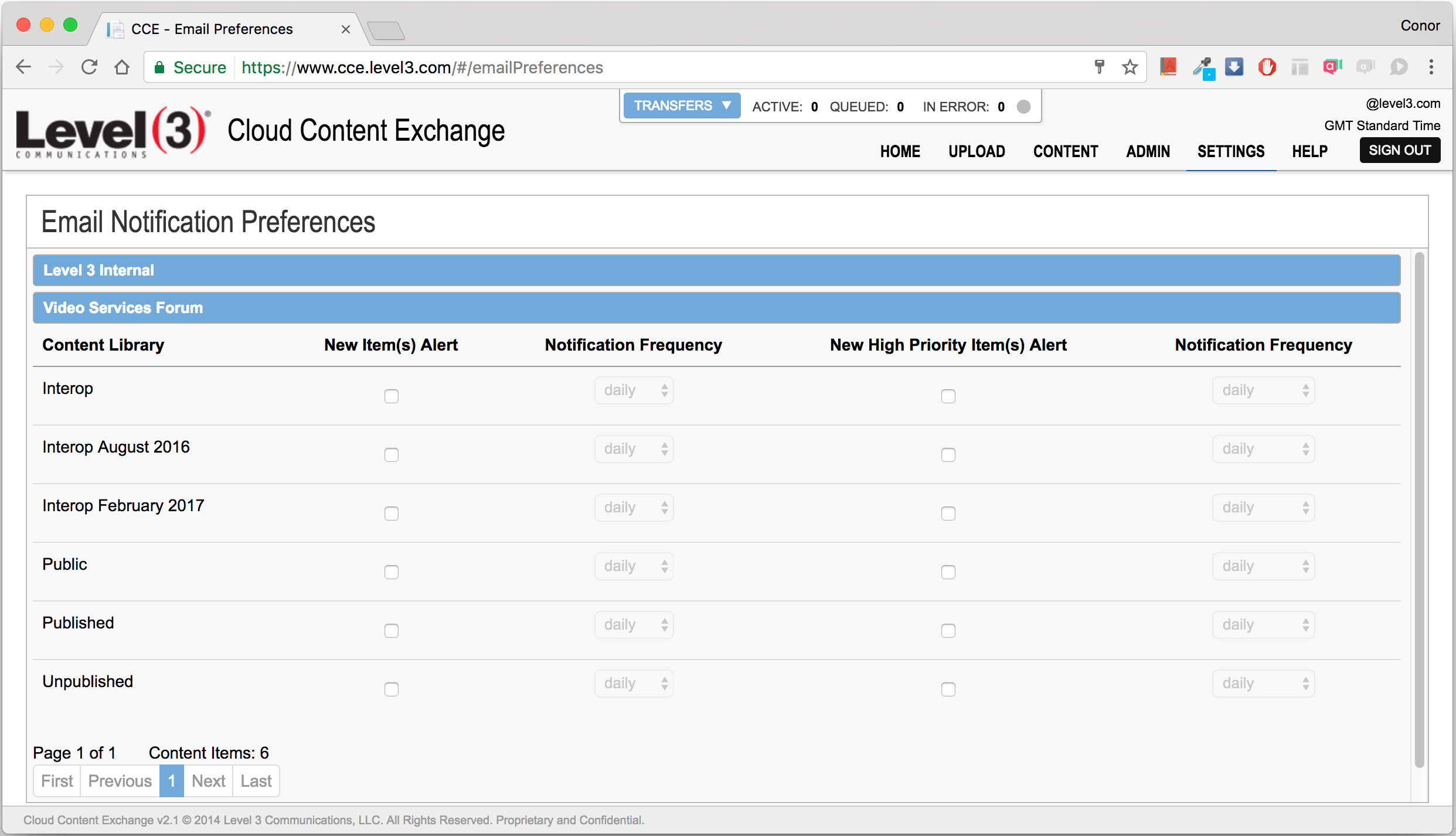
Task: Open Interop August 2016 new item frequency dropdown
Action: coord(634,449)
